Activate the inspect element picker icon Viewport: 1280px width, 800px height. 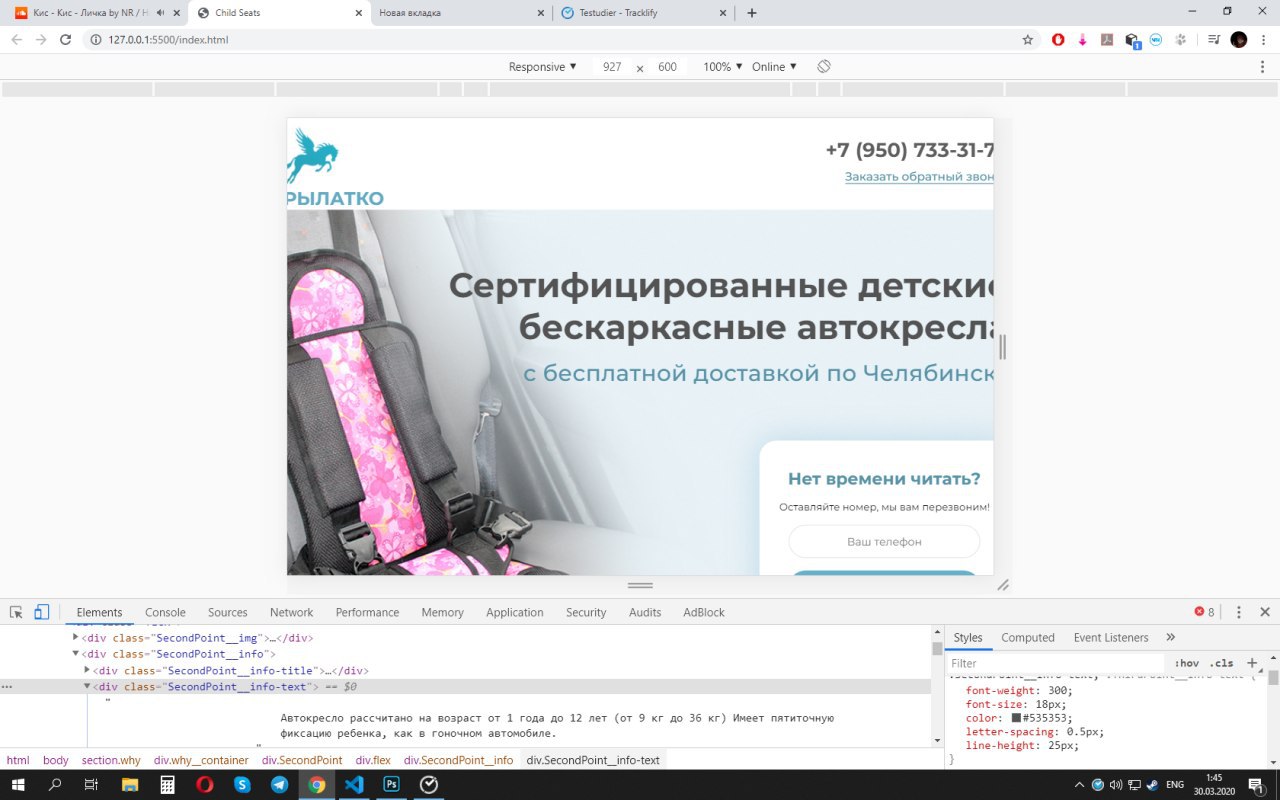[16, 612]
